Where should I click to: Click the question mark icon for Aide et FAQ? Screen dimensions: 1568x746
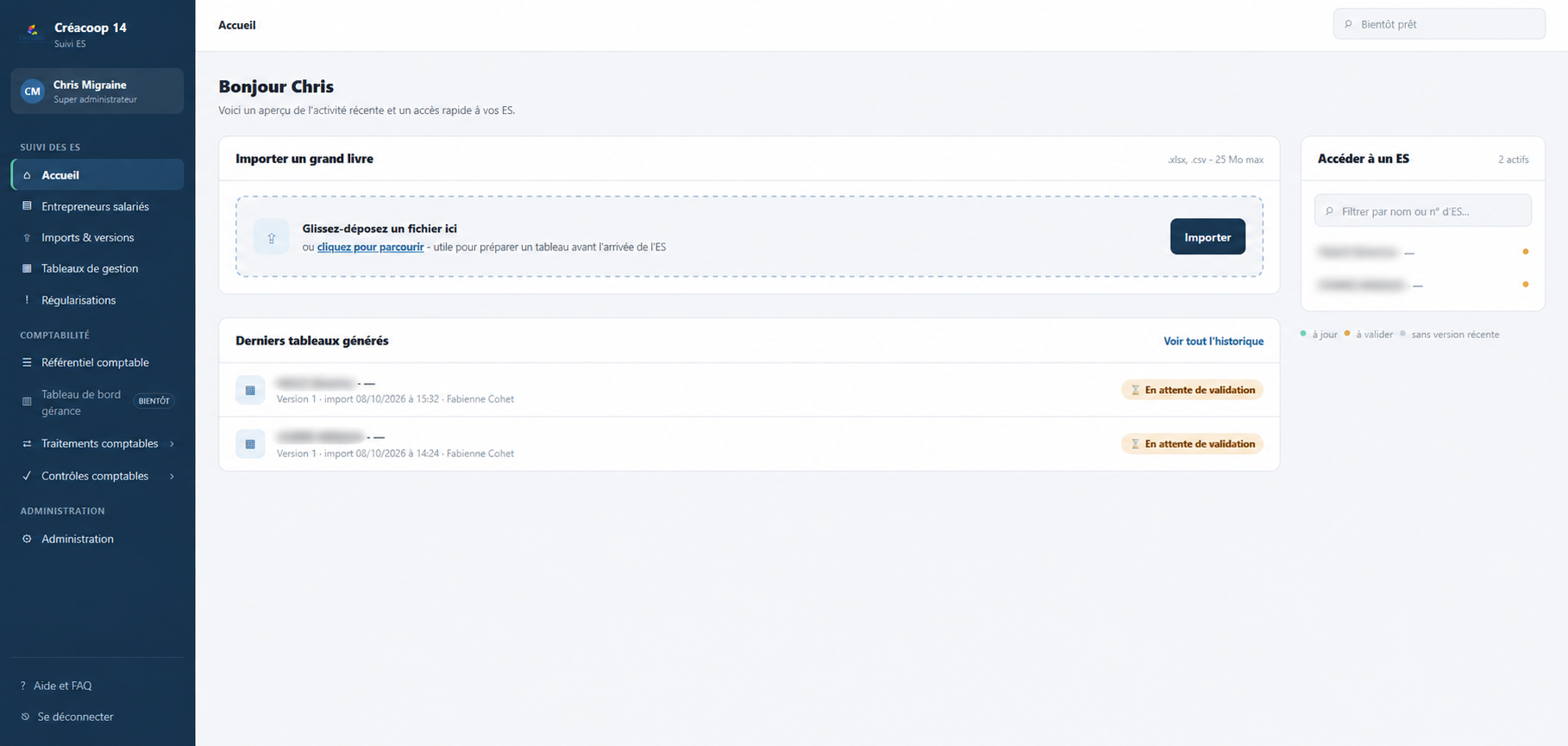coord(23,686)
